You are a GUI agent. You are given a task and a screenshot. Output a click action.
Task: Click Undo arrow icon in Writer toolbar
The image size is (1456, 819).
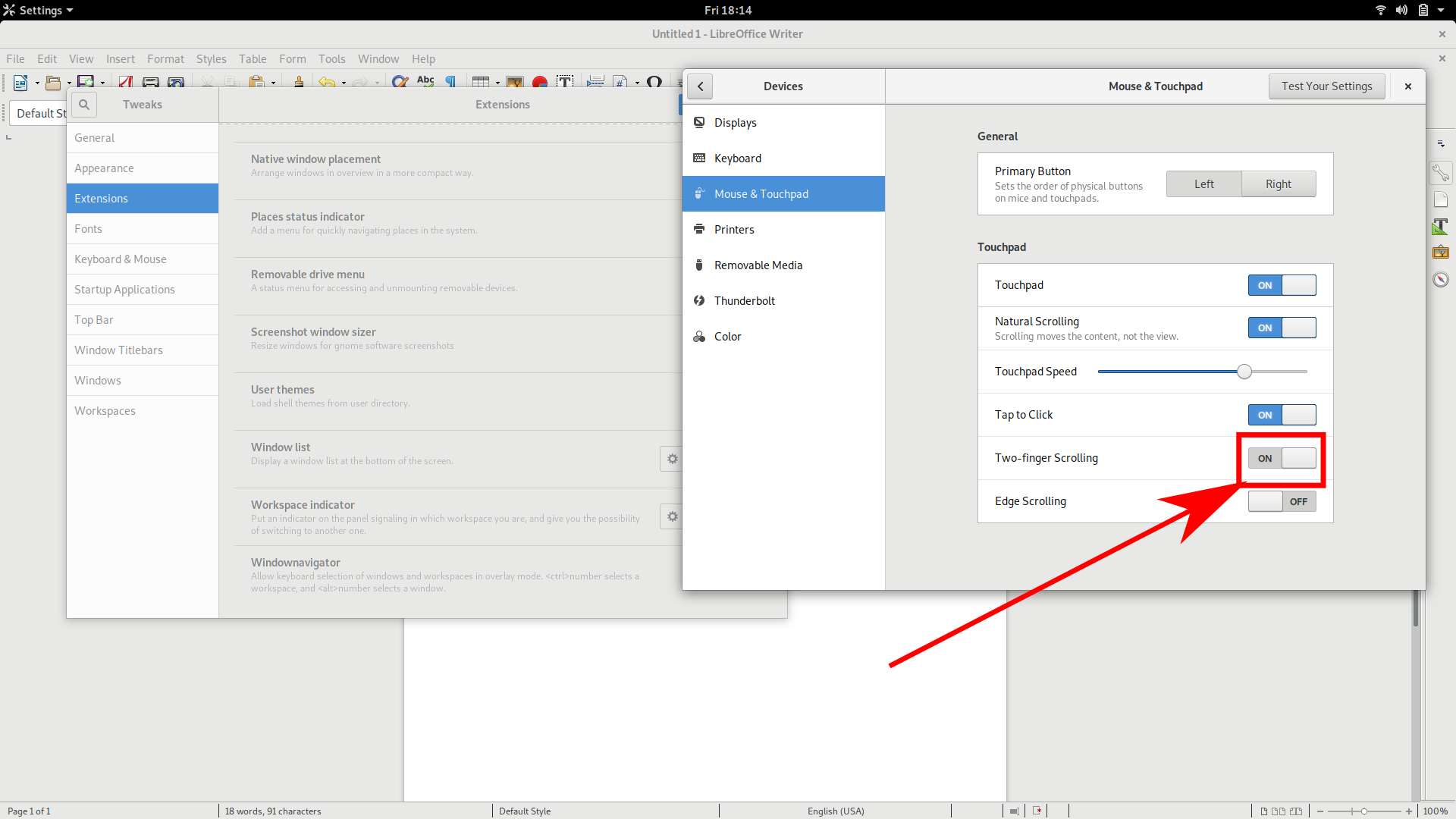[327, 82]
